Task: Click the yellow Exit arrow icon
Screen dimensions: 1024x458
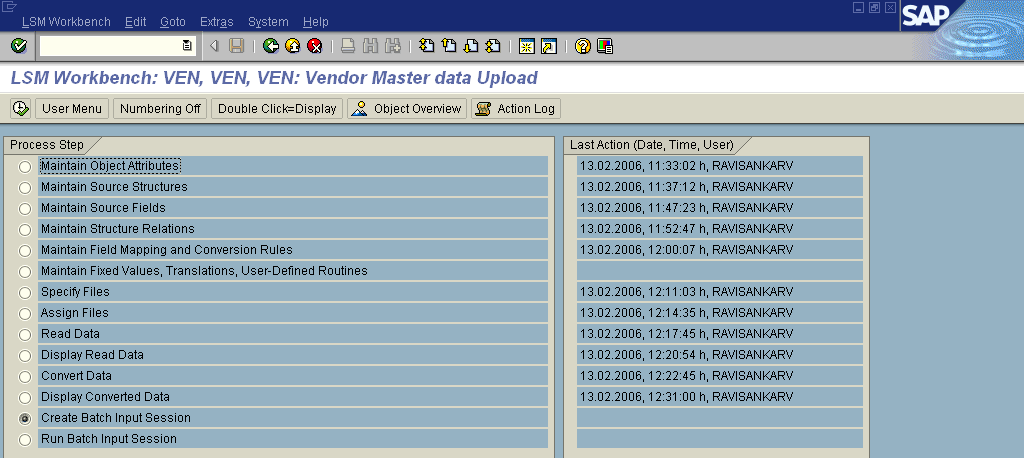Action: [292, 46]
